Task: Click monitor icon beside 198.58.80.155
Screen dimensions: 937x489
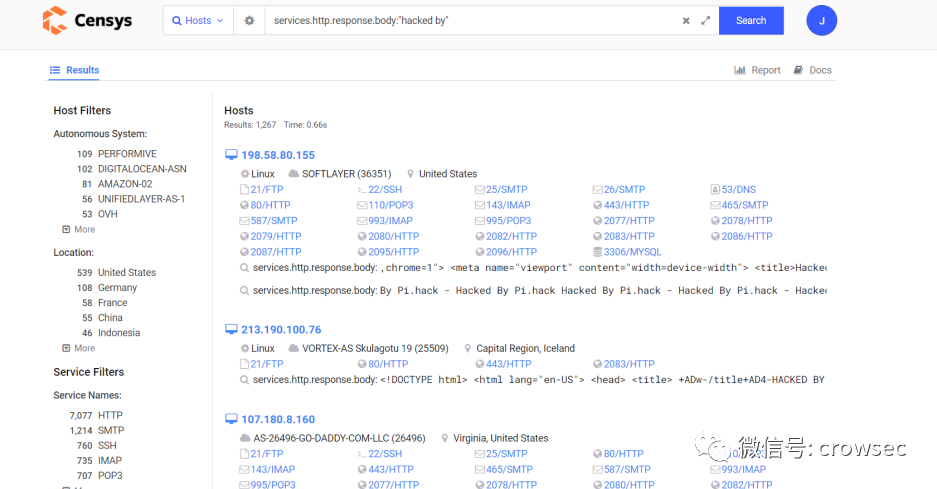Action: pyautogui.click(x=231, y=155)
